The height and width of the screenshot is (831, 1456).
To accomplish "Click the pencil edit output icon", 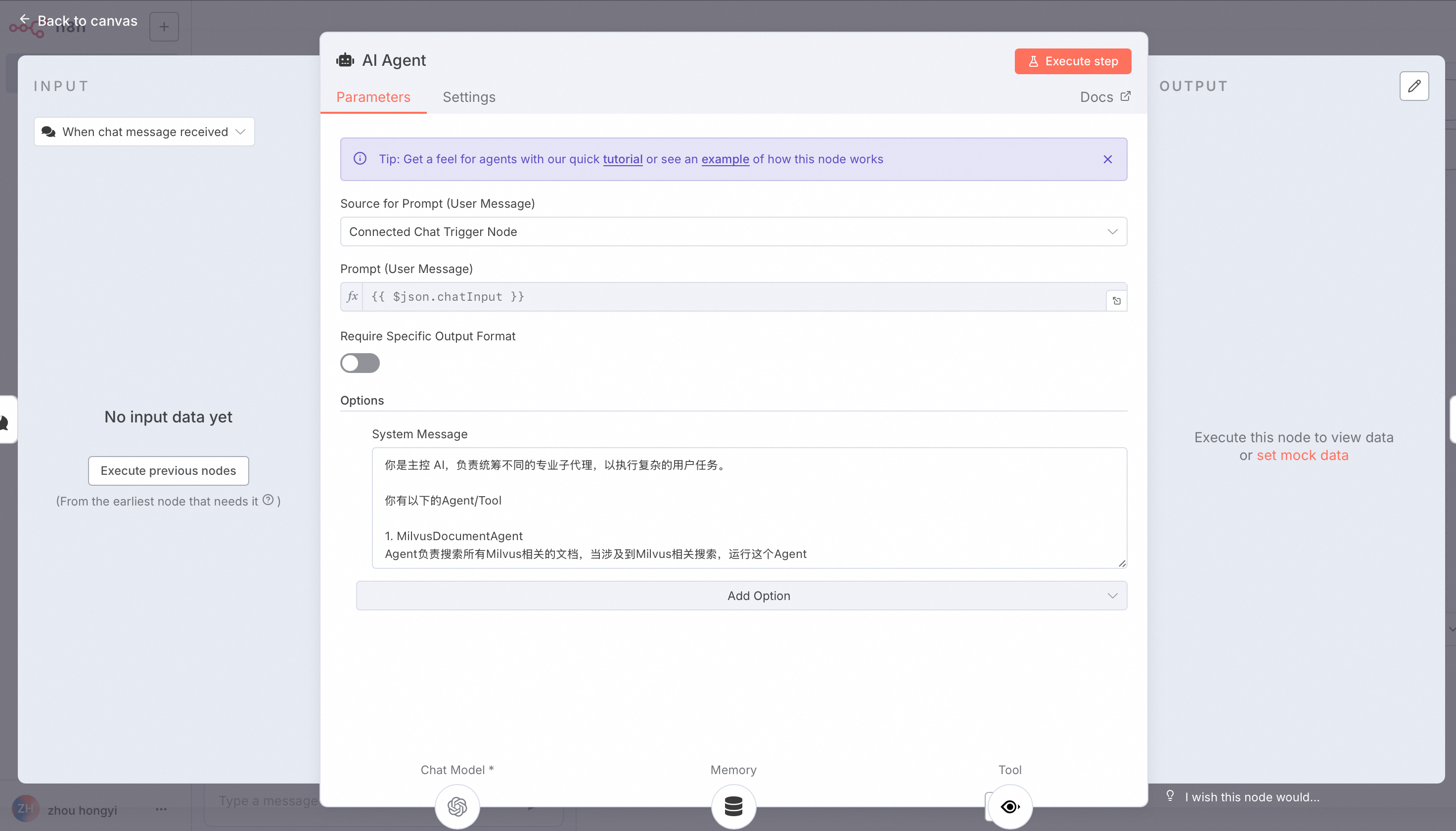I will click(1414, 86).
